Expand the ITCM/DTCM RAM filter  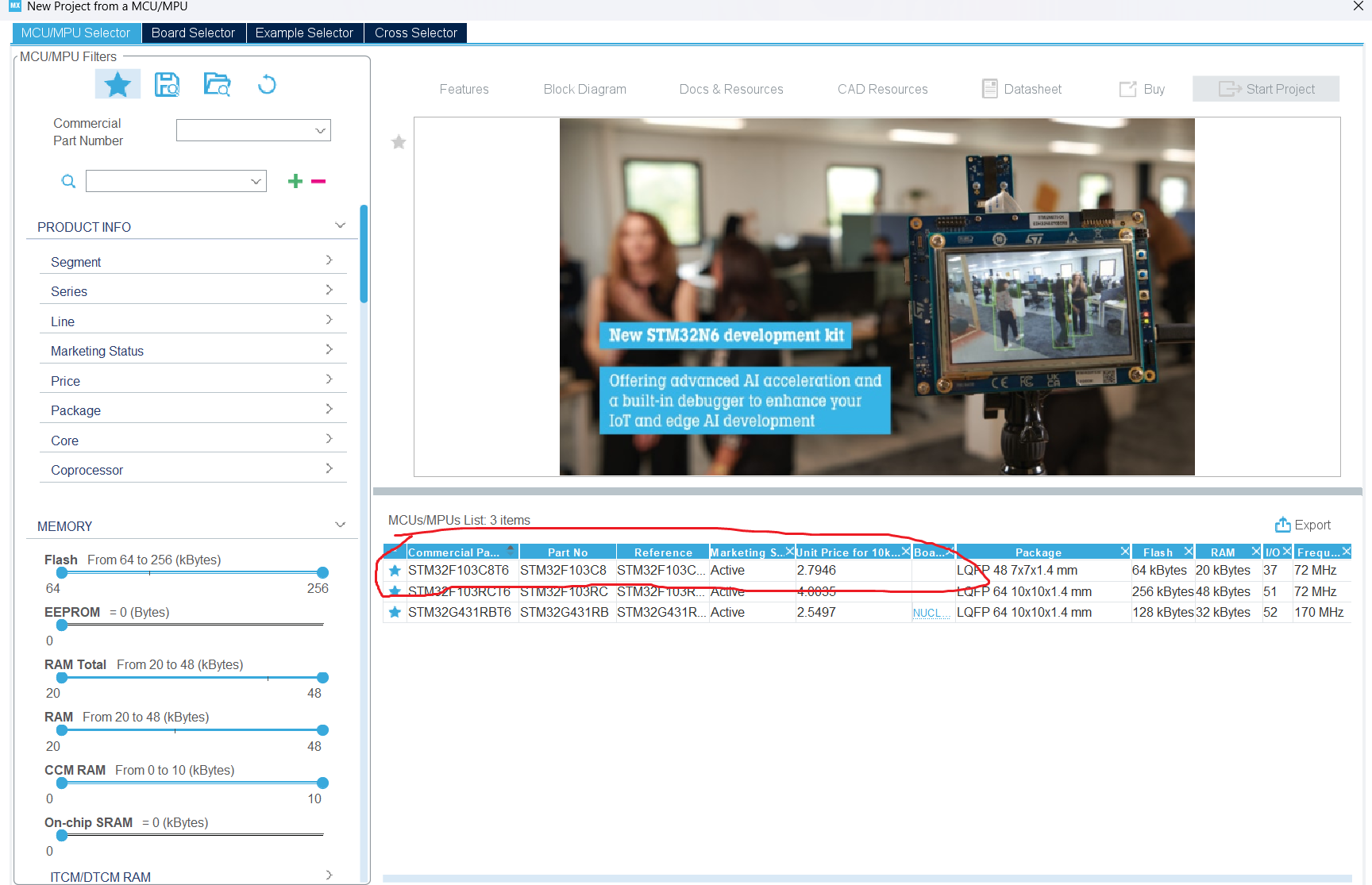point(330,875)
